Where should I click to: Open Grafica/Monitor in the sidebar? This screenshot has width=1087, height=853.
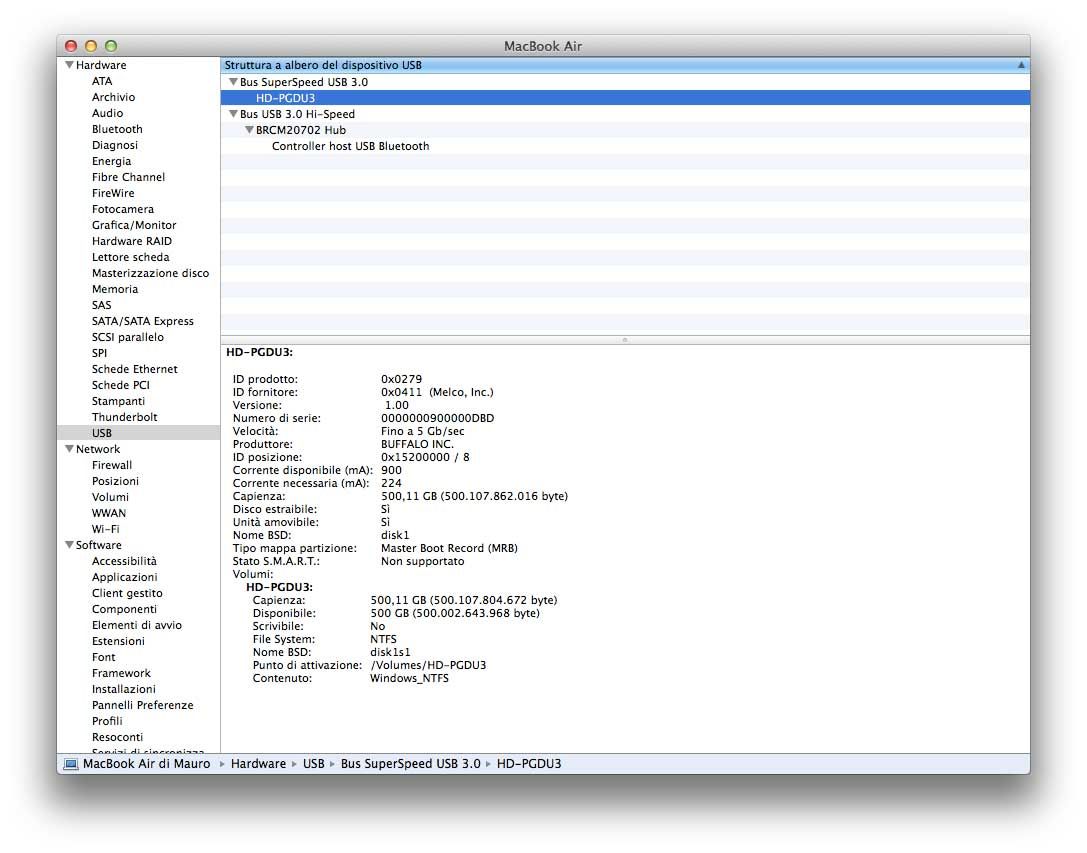pos(134,225)
